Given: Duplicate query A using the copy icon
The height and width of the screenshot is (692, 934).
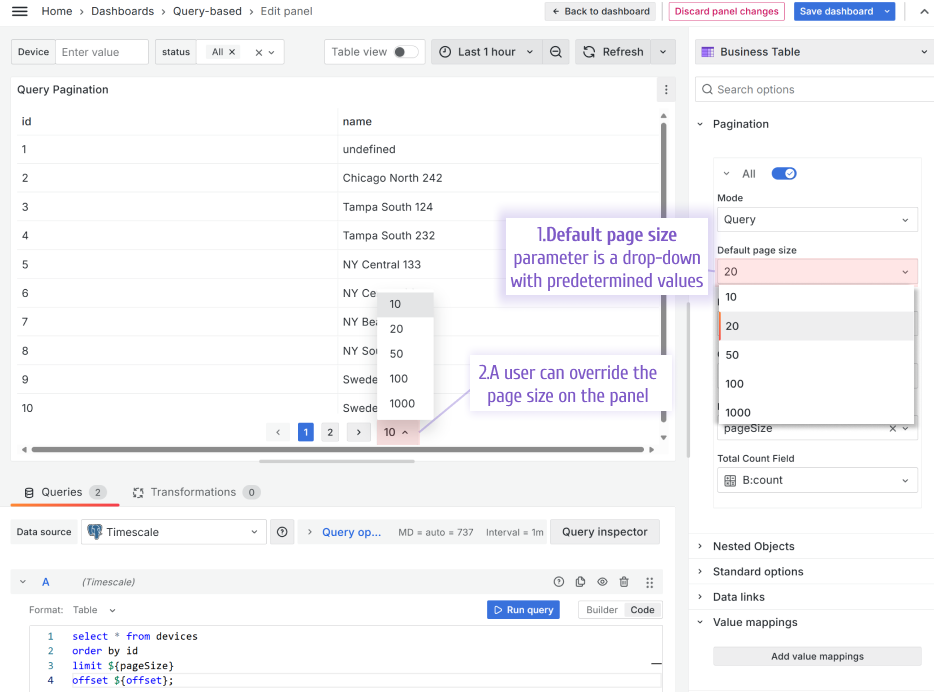Looking at the screenshot, I should pyautogui.click(x=581, y=582).
